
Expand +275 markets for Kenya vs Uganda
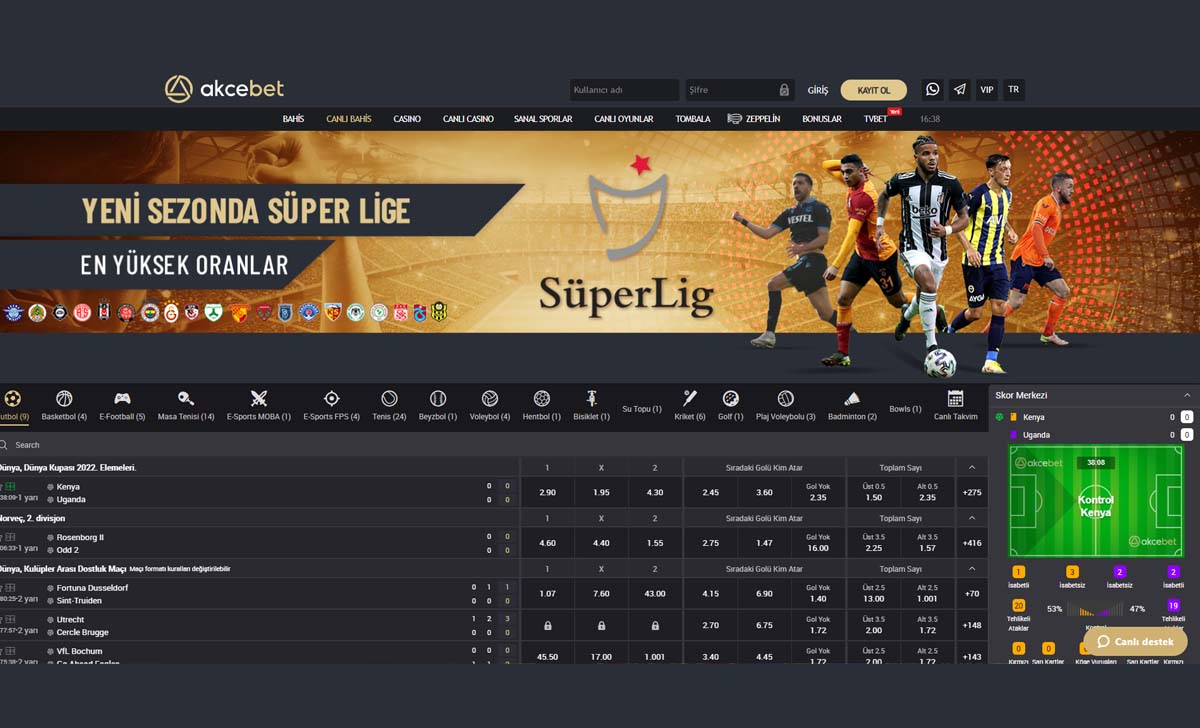971,493
